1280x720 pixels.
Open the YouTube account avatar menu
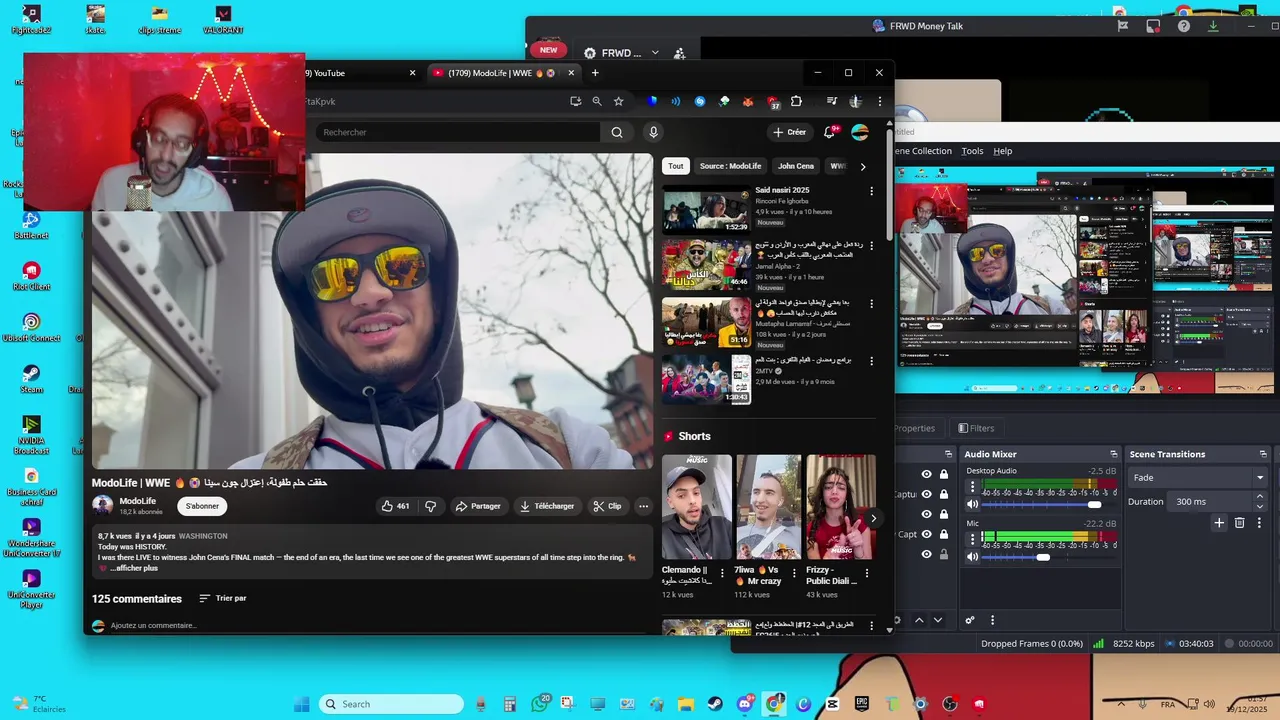pyautogui.click(x=860, y=132)
